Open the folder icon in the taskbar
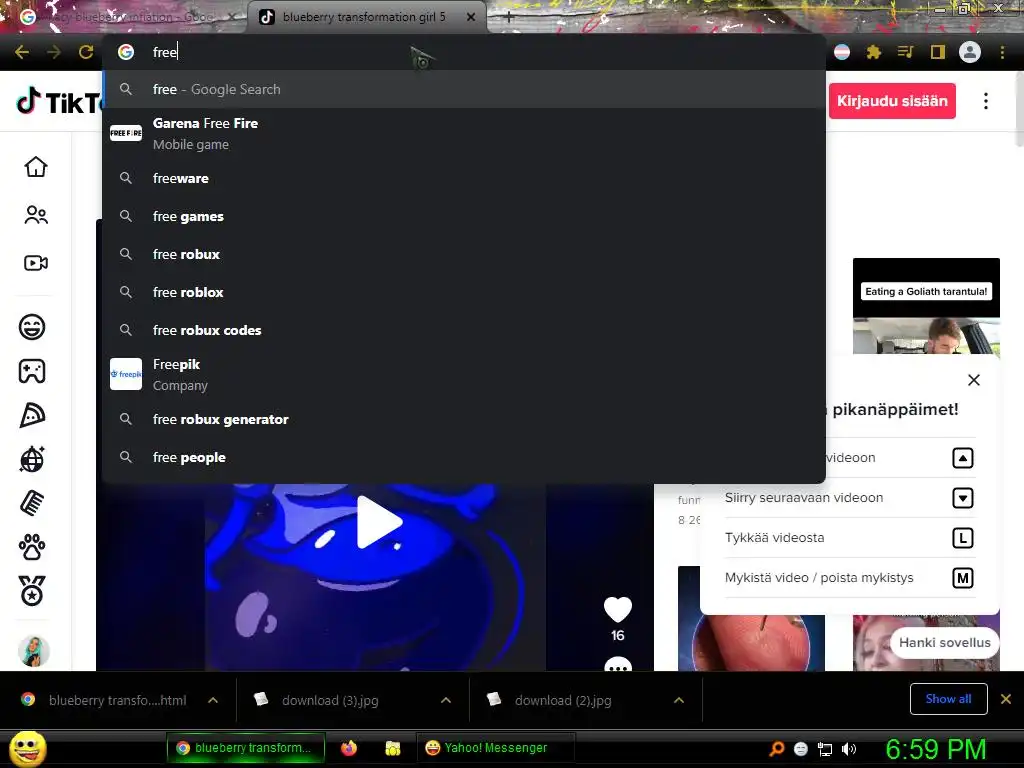Image resolution: width=1024 pixels, height=768 pixels. 392,748
